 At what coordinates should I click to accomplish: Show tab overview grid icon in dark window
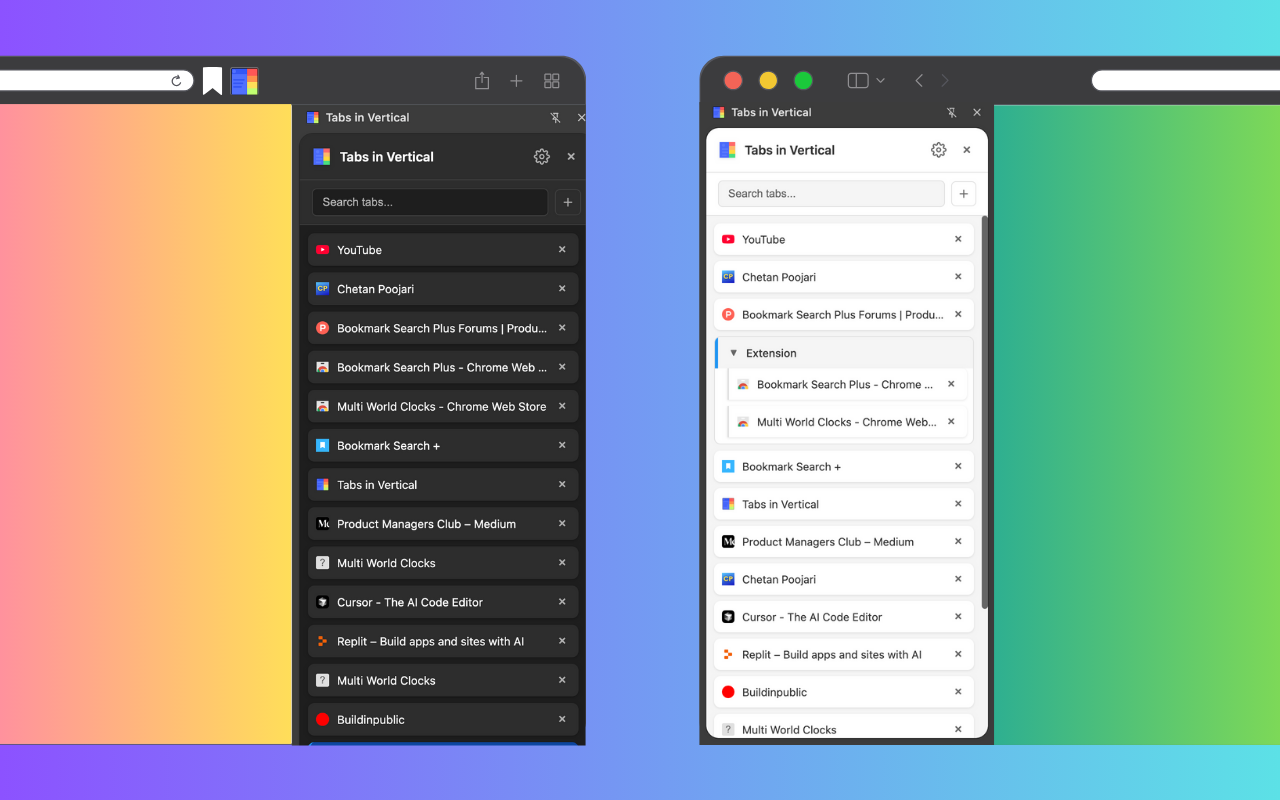(x=551, y=81)
